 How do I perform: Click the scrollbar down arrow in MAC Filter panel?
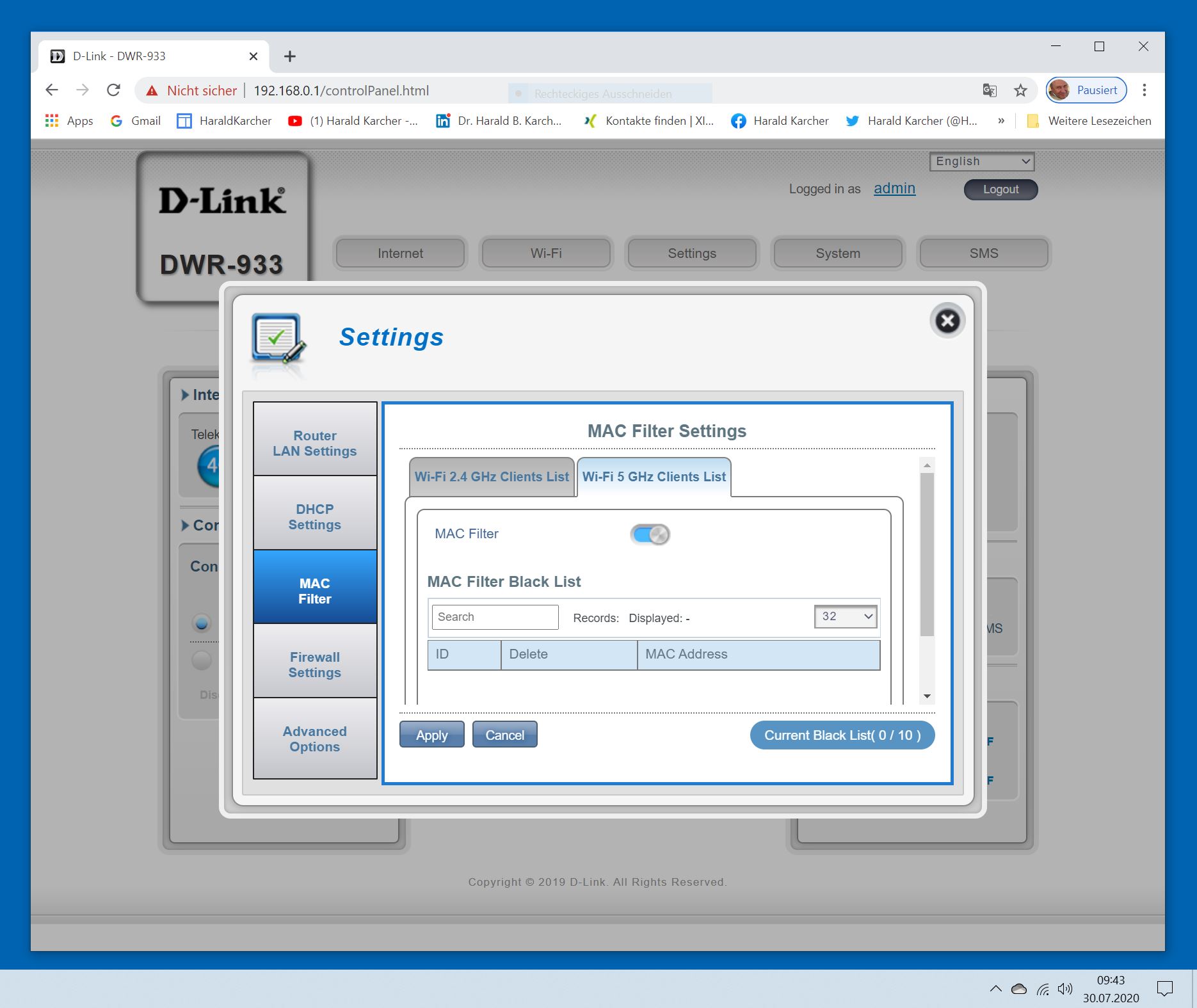(927, 696)
